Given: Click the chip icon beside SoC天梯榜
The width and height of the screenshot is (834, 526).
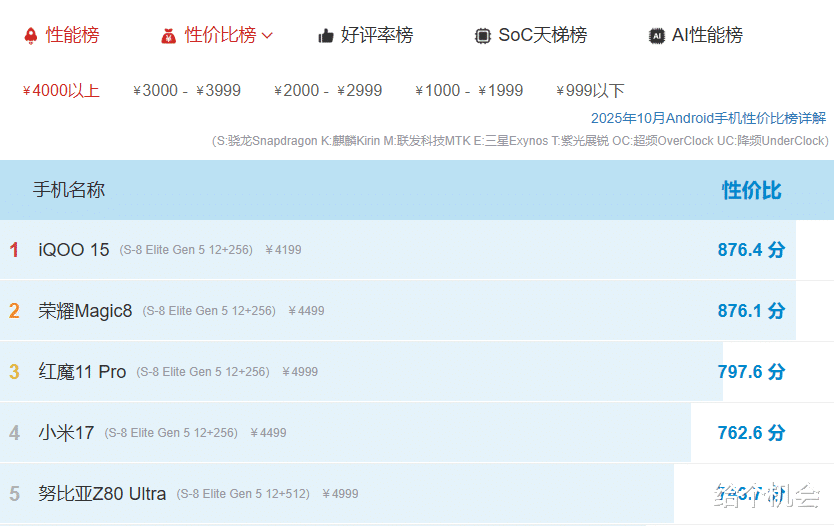Looking at the screenshot, I should pos(482,36).
